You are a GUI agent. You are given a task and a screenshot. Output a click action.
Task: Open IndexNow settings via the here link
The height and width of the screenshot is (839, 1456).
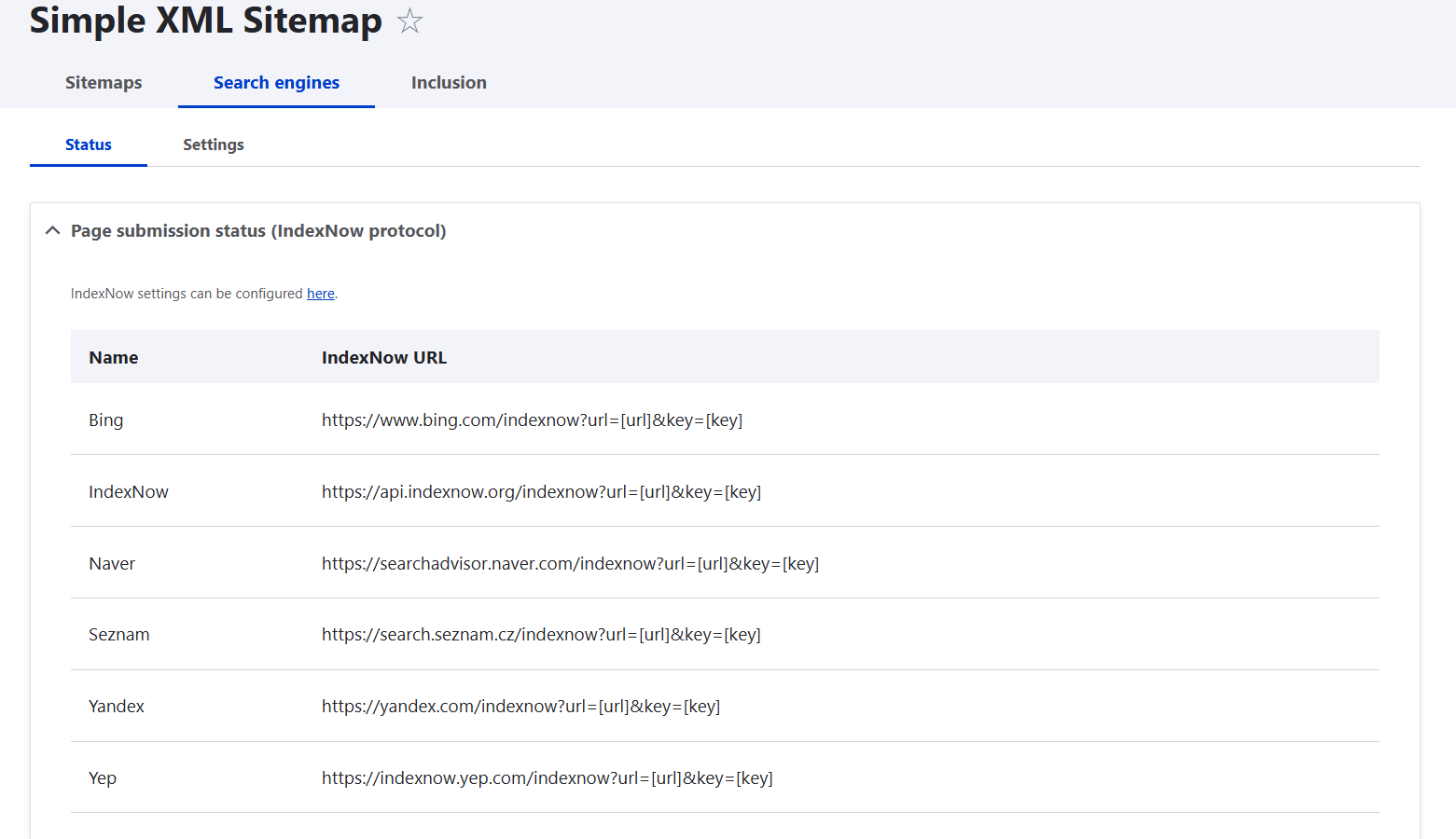point(320,293)
